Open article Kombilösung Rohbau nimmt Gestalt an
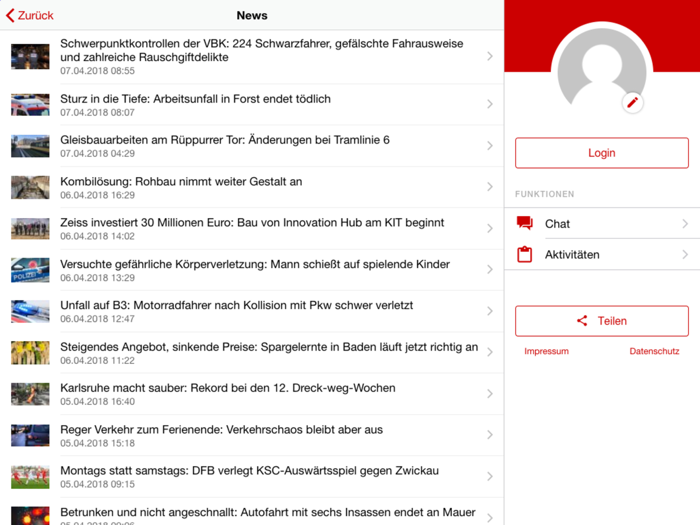Screen dimensions: 700x525 point(252,188)
